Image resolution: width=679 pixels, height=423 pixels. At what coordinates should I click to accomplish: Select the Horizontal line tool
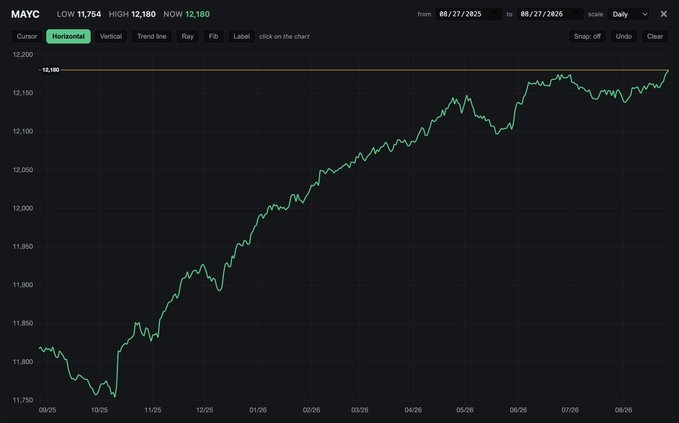(x=68, y=36)
